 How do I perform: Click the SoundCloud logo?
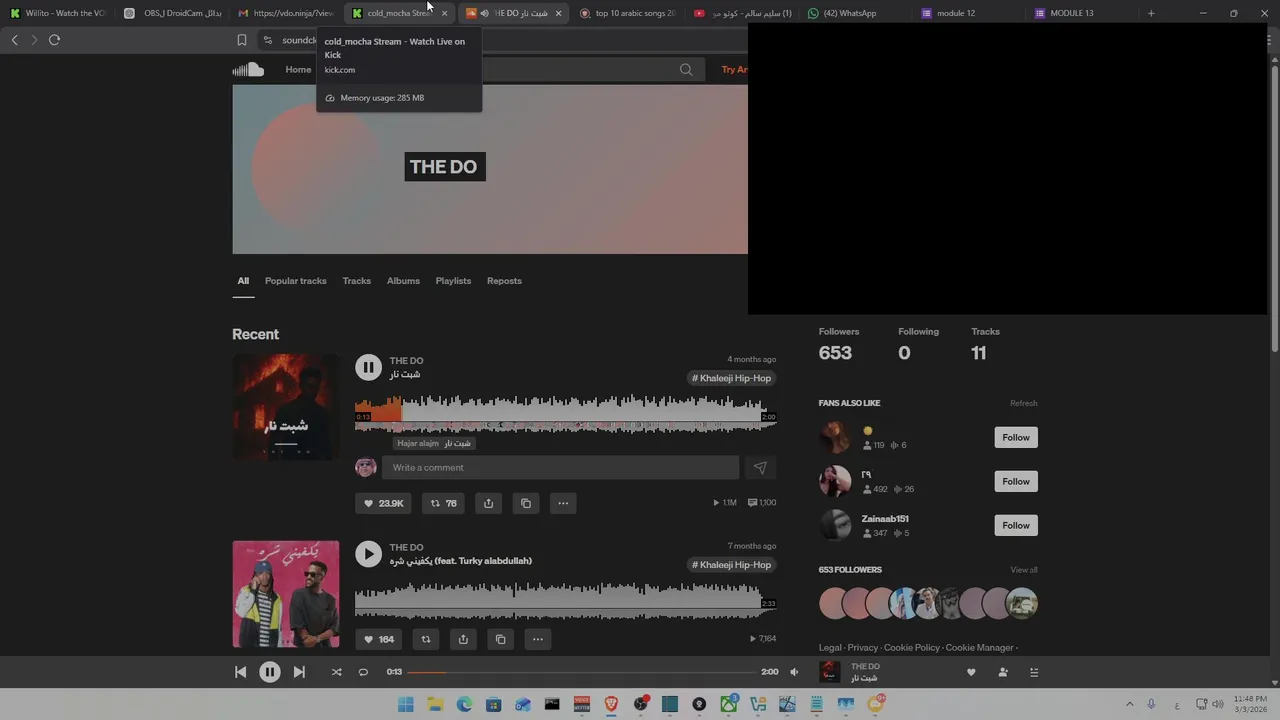[248, 69]
